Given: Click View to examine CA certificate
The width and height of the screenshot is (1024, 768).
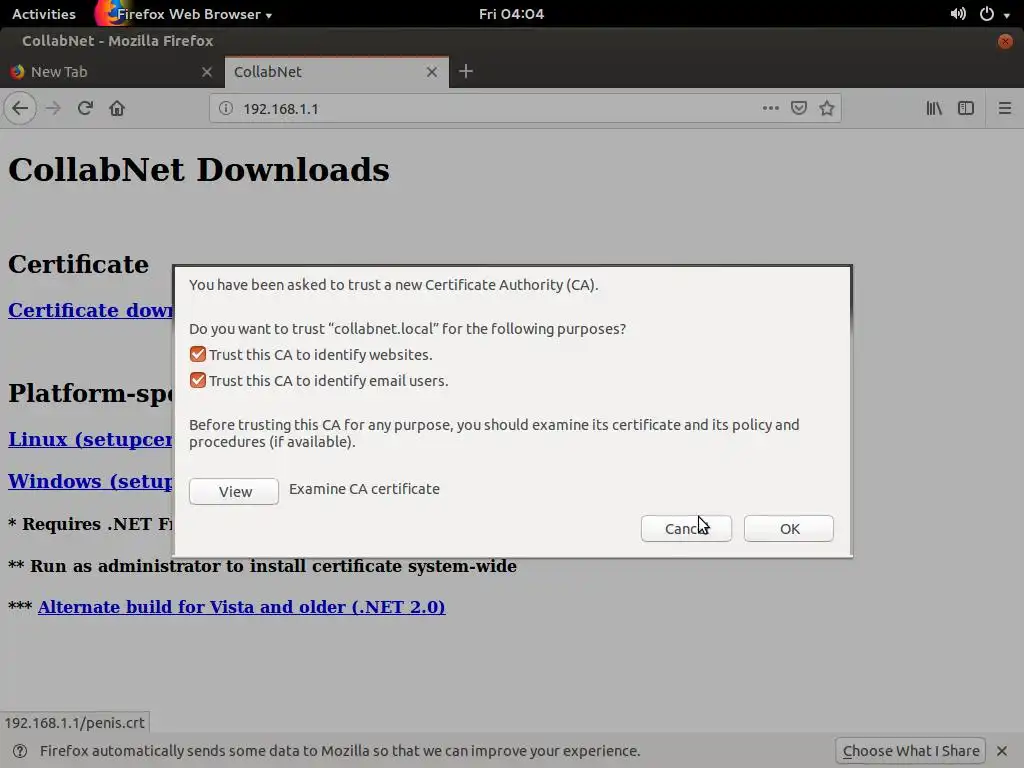Looking at the screenshot, I should click(234, 491).
